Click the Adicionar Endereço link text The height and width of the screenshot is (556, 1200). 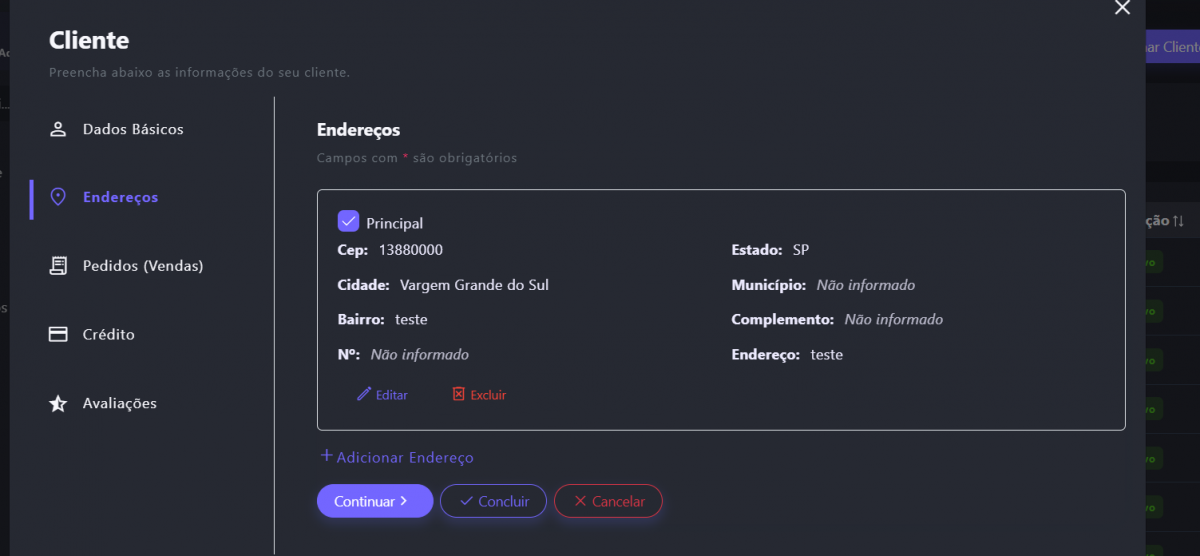[405, 457]
